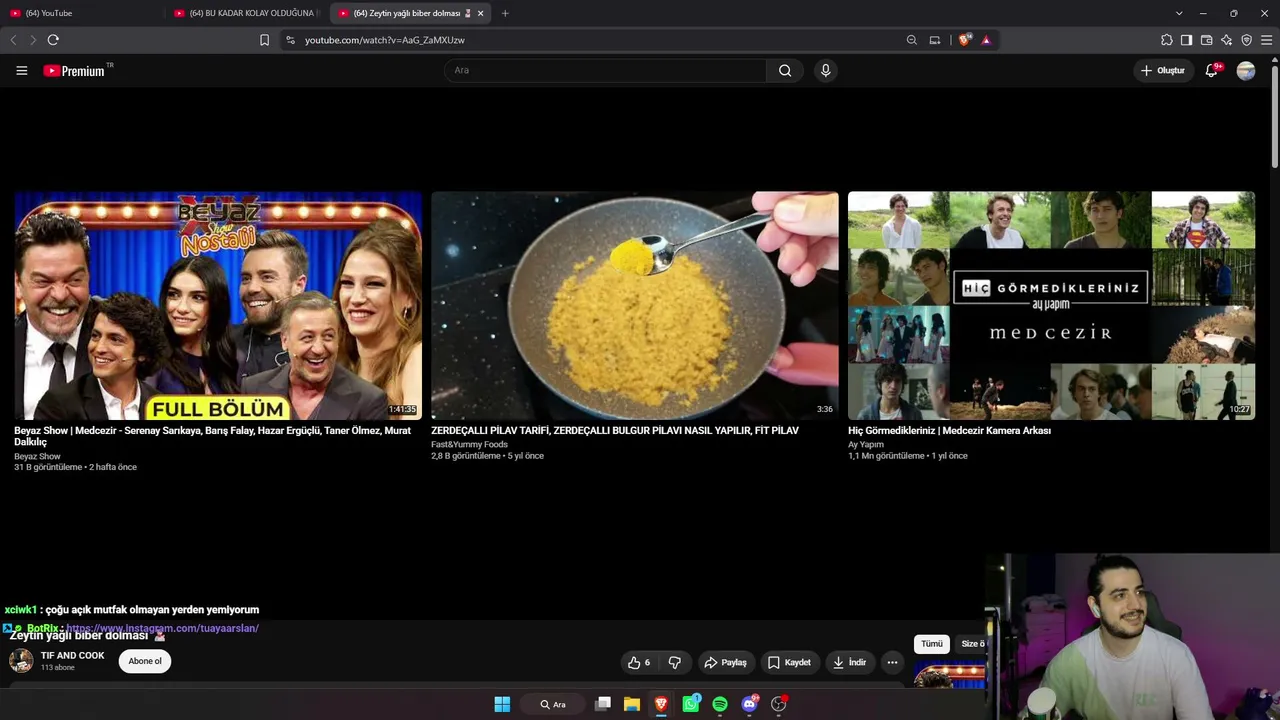Open more actions ellipsis for the video
This screenshot has height=720, width=1280.
[x=892, y=662]
